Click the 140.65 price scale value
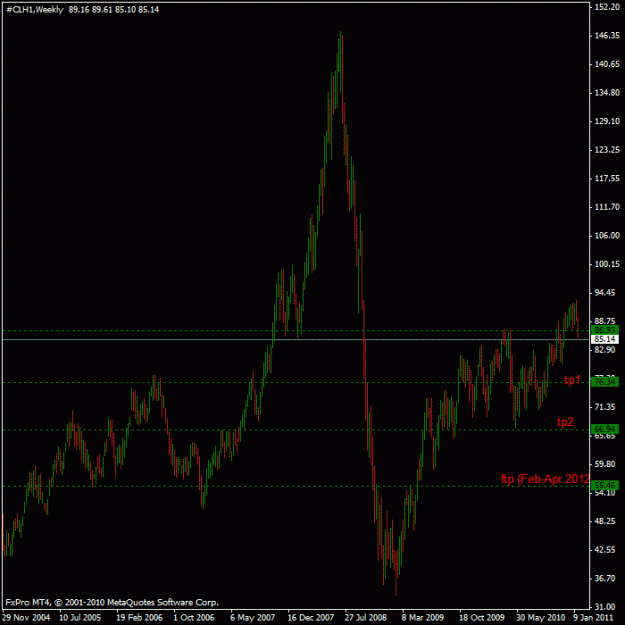Screen dimensions: 625x625 click(x=607, y=64)
